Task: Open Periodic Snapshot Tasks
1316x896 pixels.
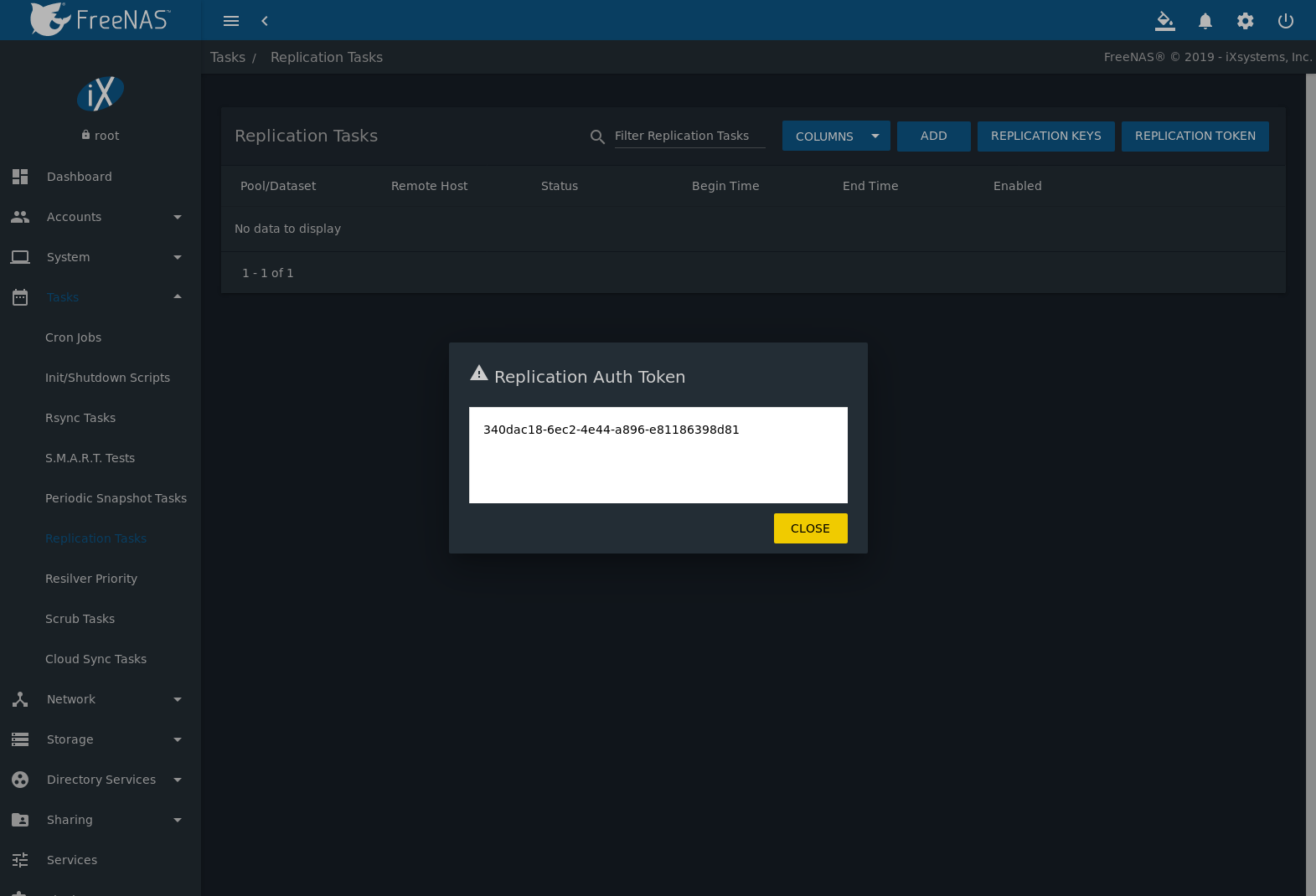Action: [x=116, y=498]
